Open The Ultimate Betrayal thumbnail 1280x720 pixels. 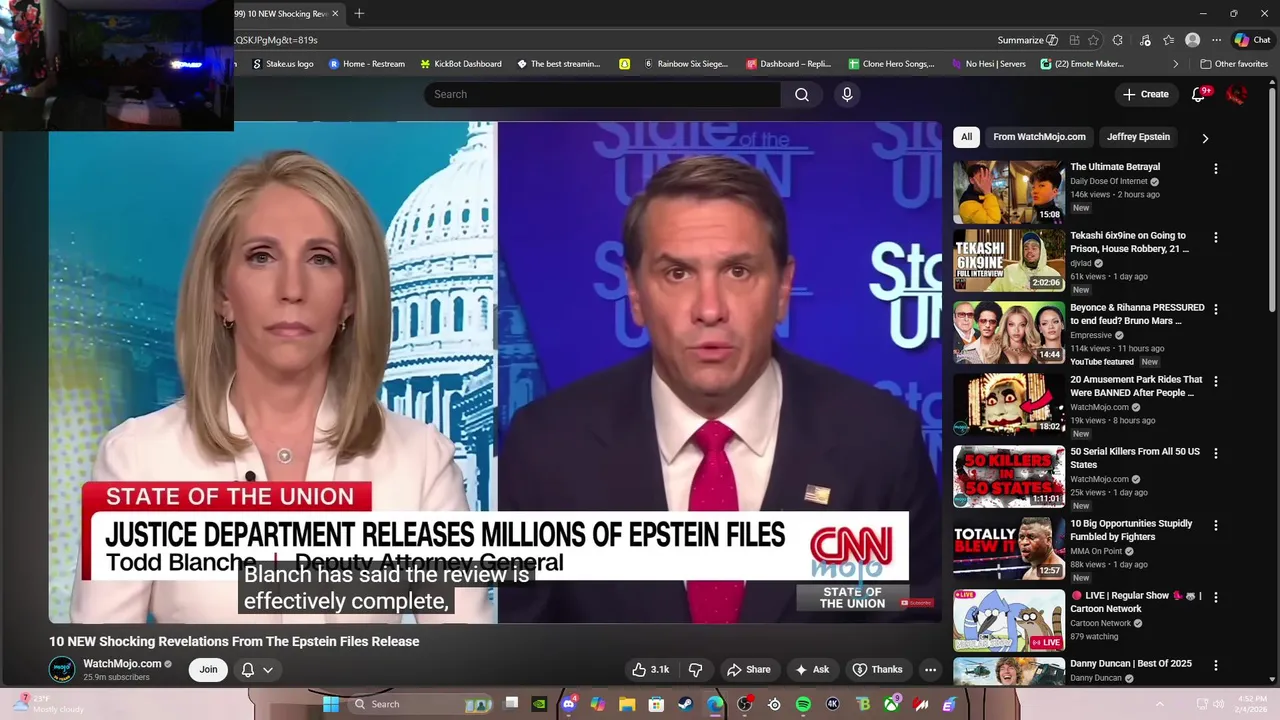tap(1008, 192)
